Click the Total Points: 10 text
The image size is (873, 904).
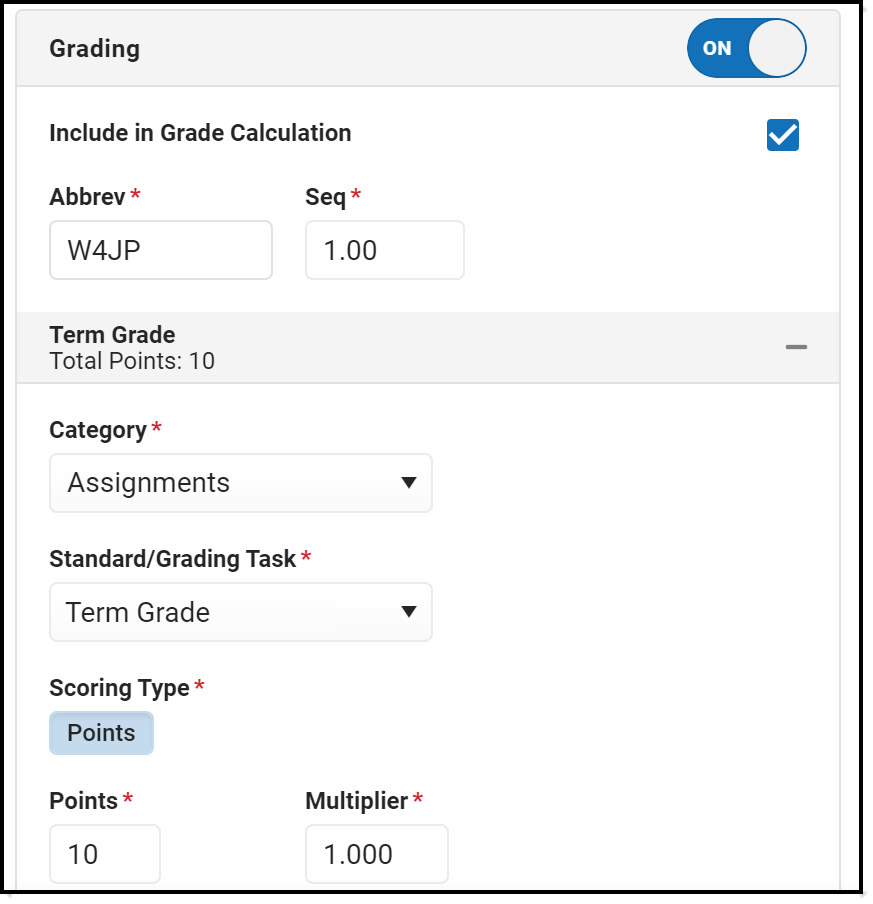tap(133, 361)
